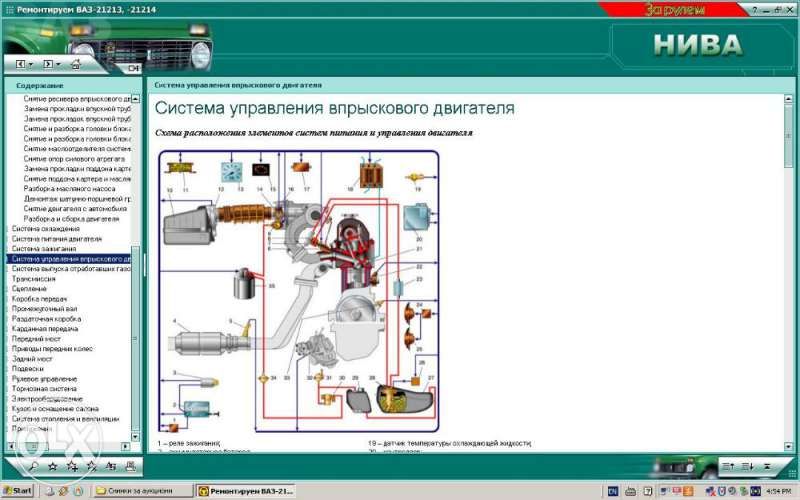800x500 pixels.
Task: Select Подвеска in contents
Action: (28, 368)
